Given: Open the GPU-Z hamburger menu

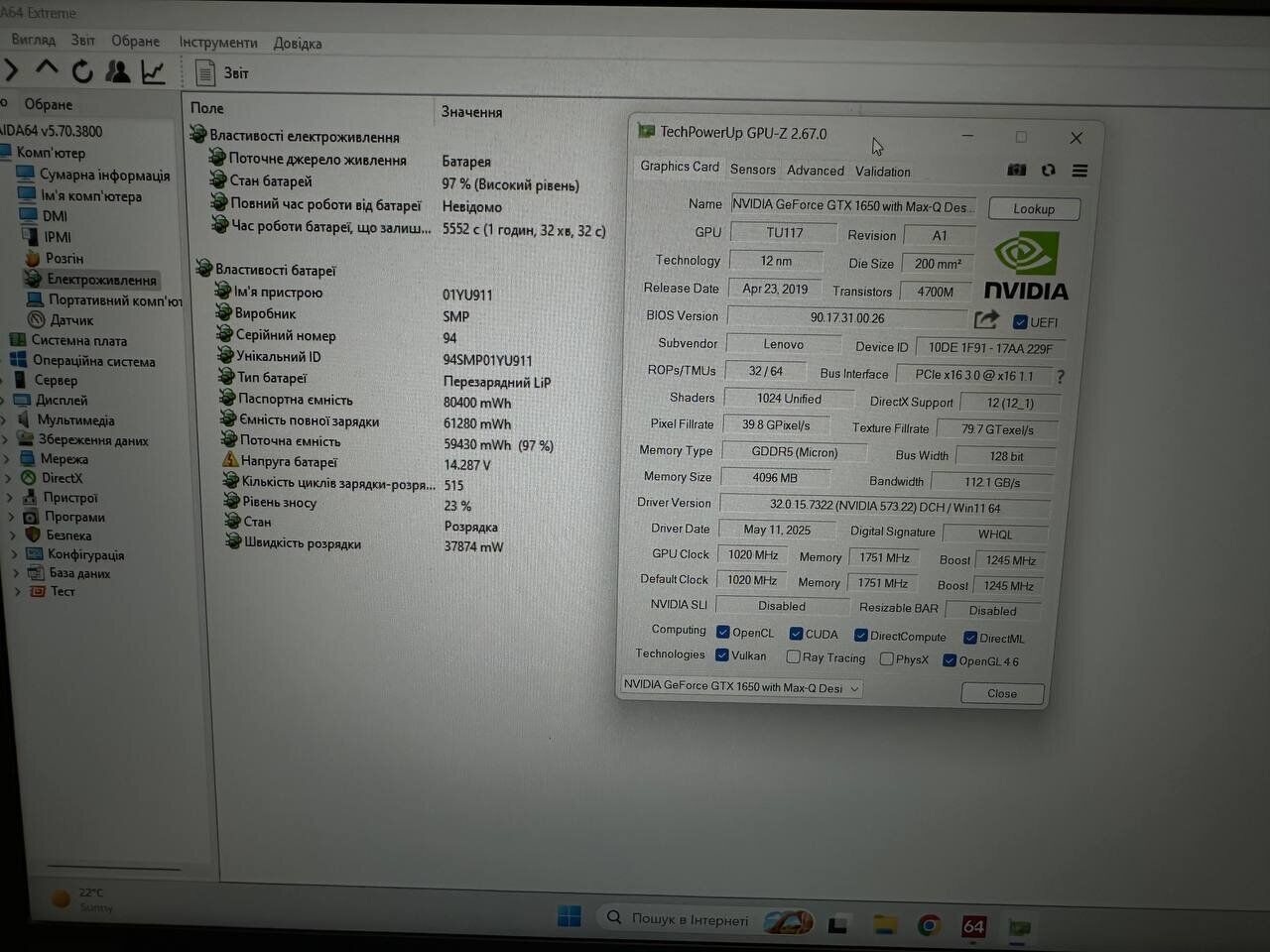Looking at the screenshot, I should click(1079, 171).
